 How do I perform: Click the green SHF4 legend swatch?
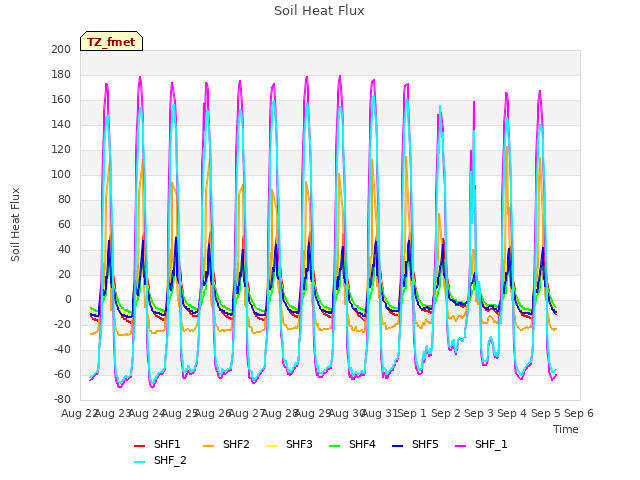(335, 445)
